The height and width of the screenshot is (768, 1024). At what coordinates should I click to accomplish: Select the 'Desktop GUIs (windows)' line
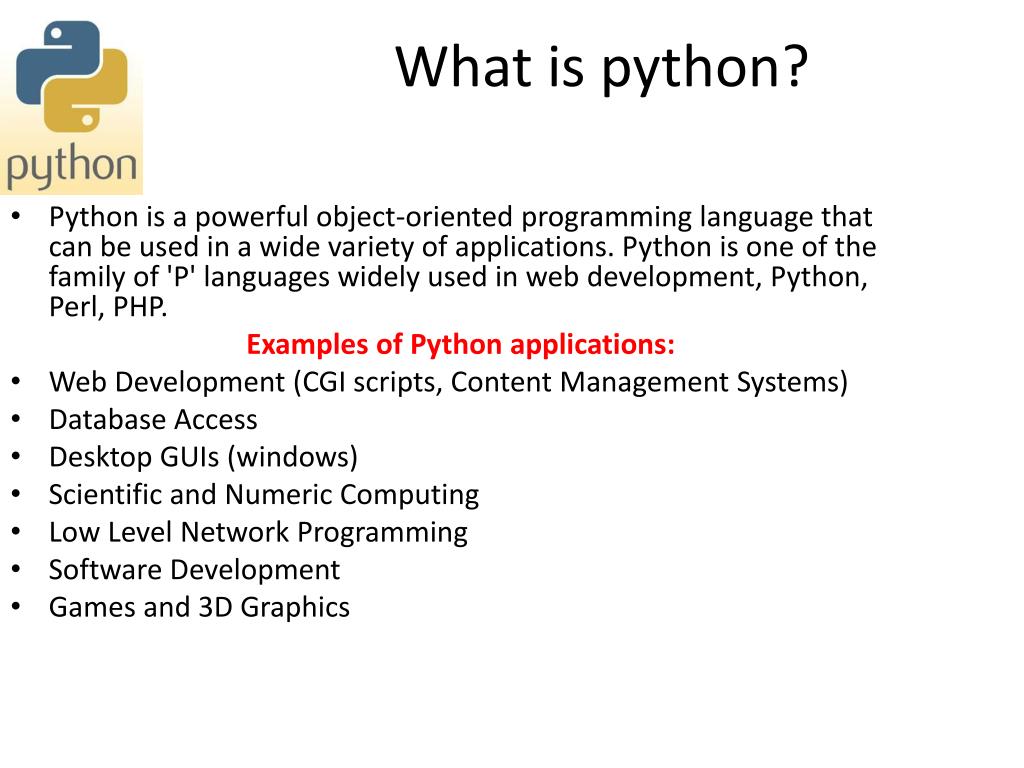coord(203,457)
